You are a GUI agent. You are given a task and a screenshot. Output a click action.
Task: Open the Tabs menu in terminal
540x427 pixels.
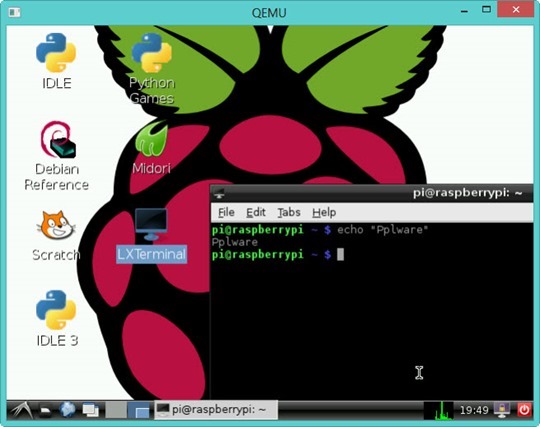point(289,212)
